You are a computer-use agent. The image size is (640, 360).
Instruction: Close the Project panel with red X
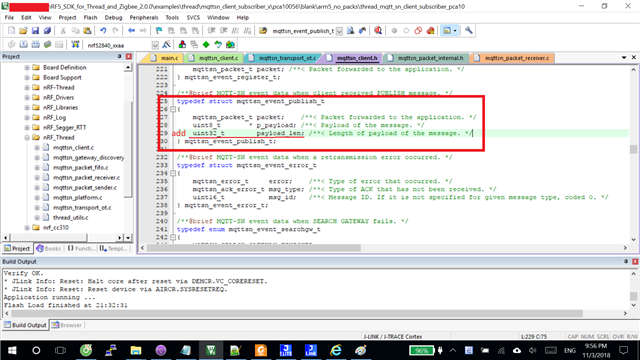129,56
